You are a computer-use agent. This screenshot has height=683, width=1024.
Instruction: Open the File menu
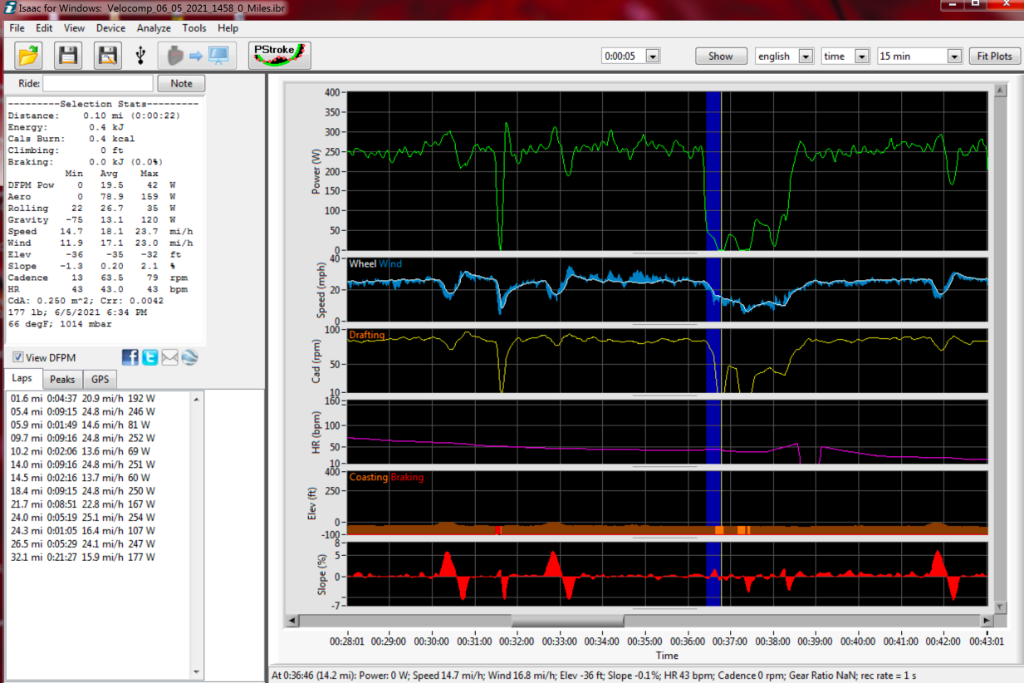tap(17, 28)
